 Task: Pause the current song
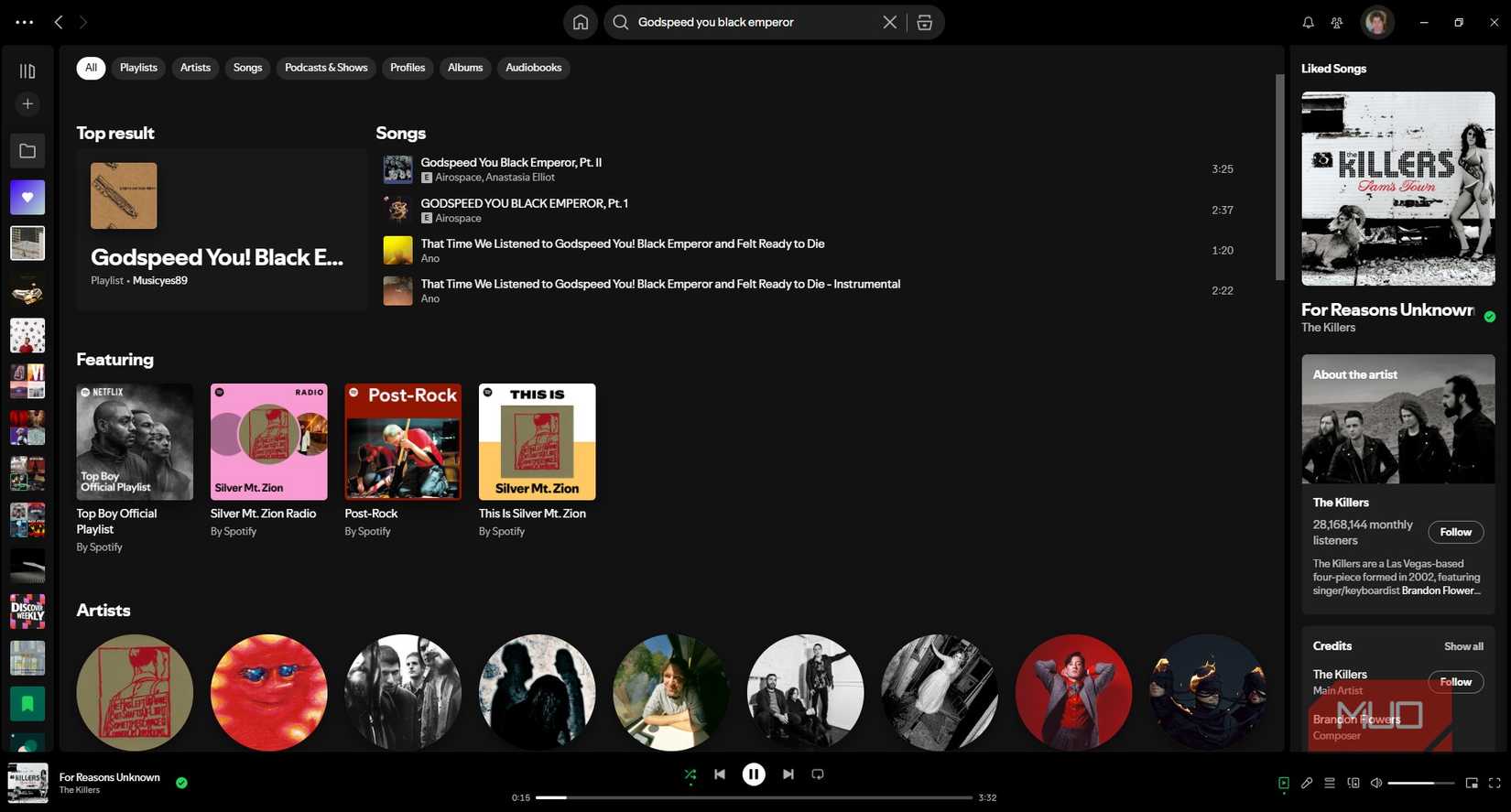pos(754,774)
